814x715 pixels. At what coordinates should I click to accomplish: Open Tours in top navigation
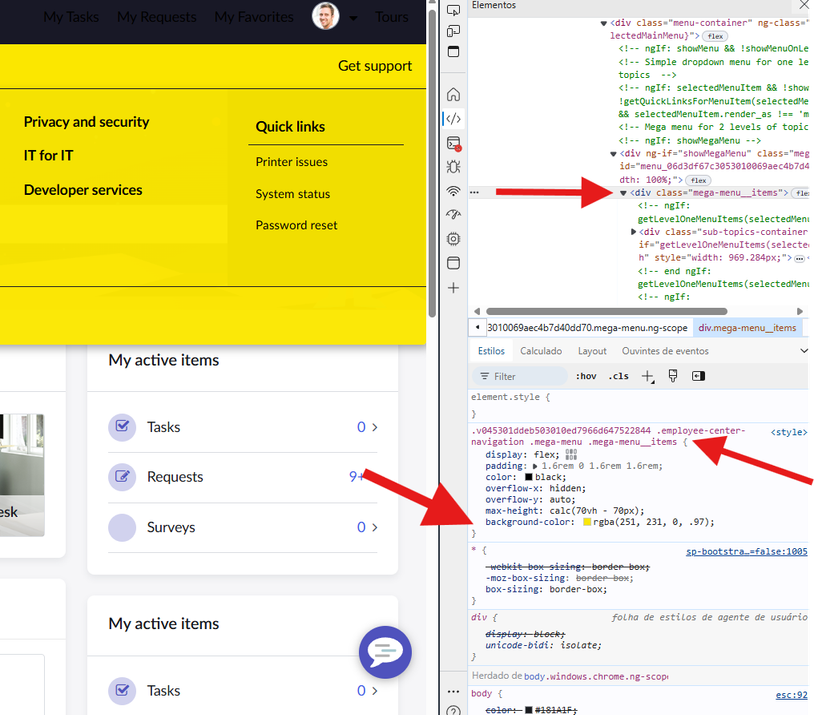click(392, 17)
